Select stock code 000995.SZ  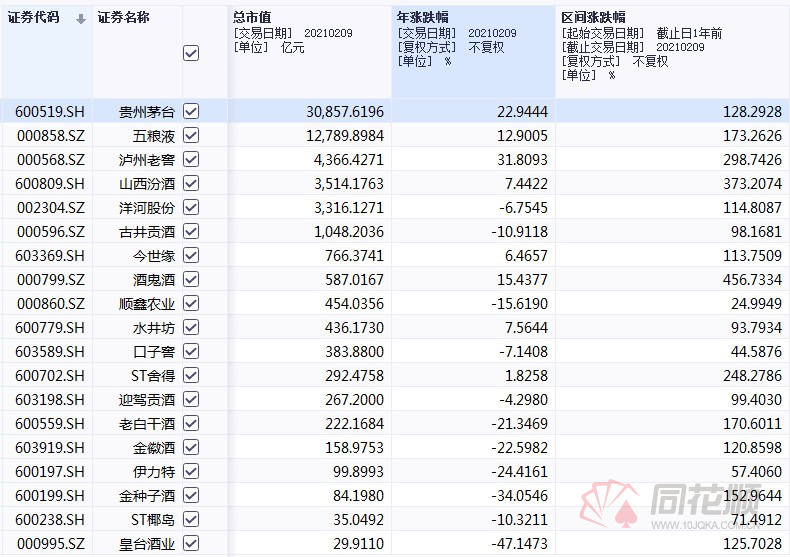tap(51, 544)
